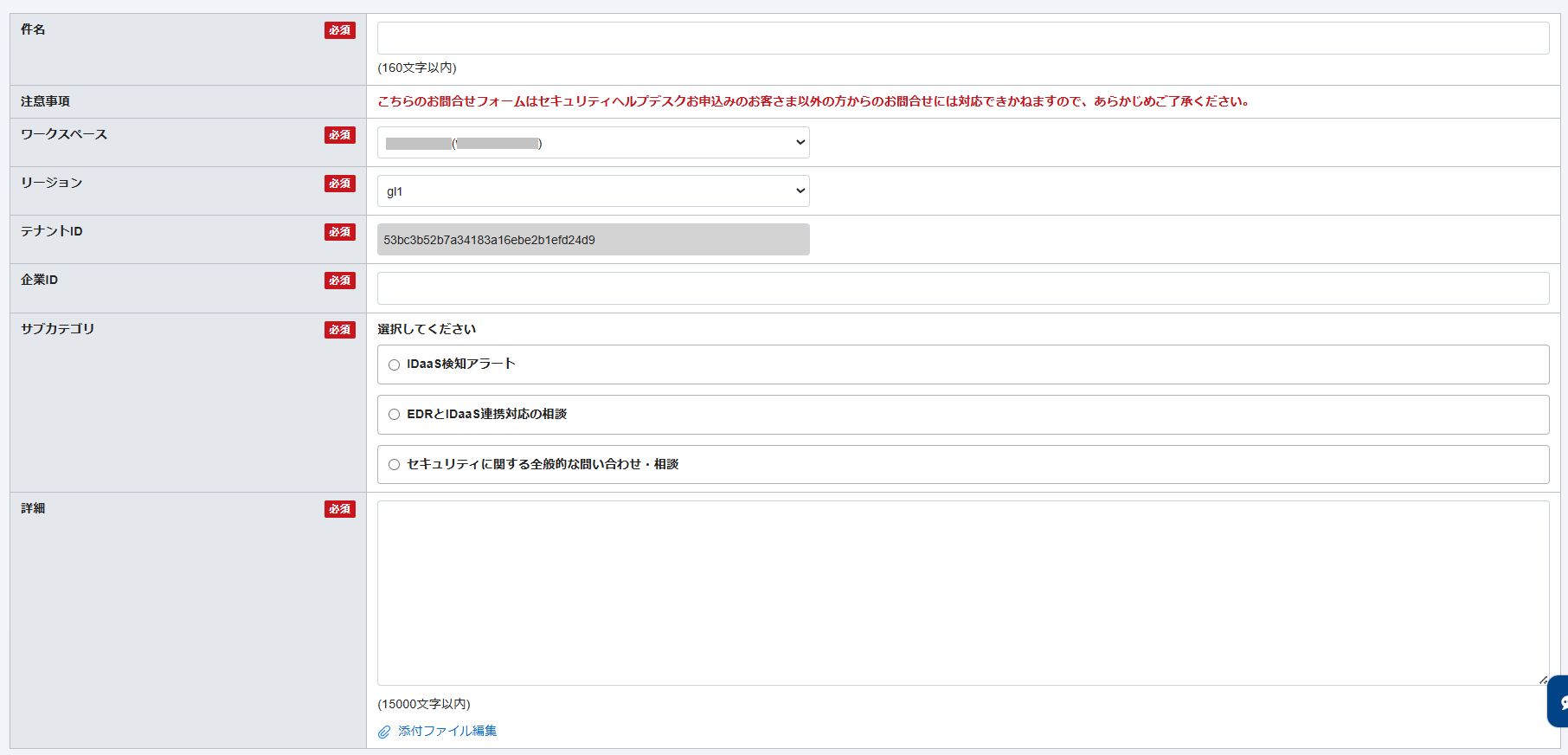
Task: Click inside the 詳細 text area
Action: pos(962,593)
